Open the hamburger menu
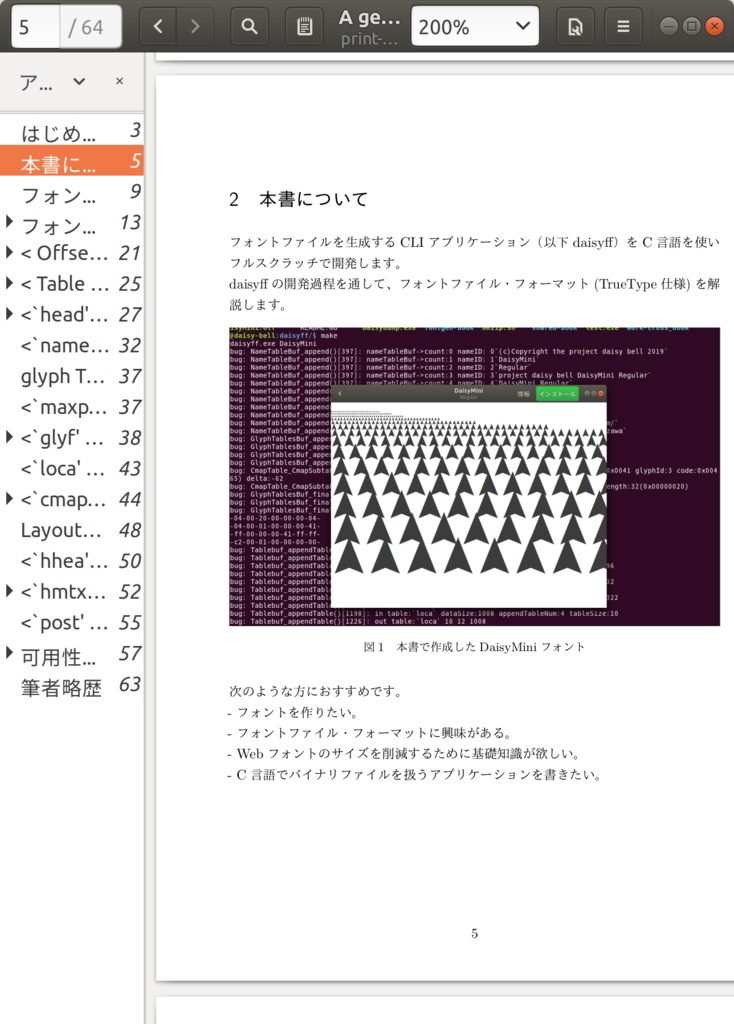 (623, 26)
